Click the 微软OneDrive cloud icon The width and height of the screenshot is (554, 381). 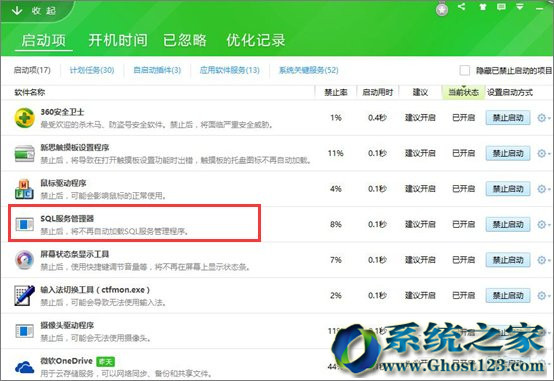point(24,367)
